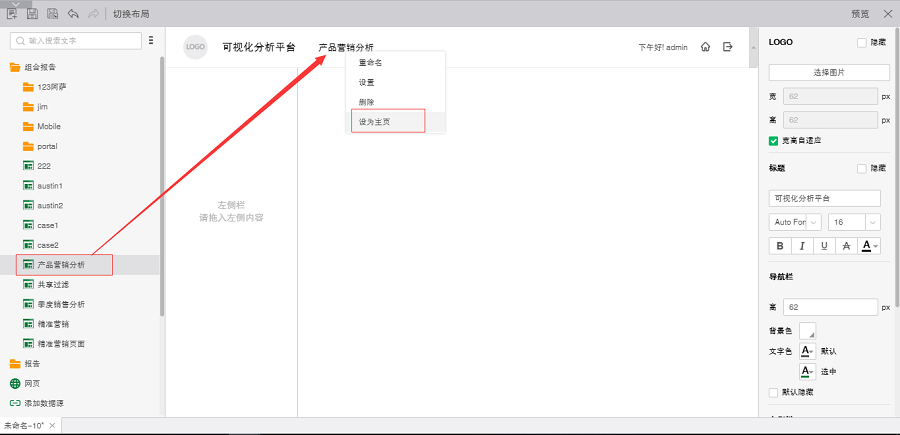Open the sidebar three-dot options menu

(x=151, y=41)
